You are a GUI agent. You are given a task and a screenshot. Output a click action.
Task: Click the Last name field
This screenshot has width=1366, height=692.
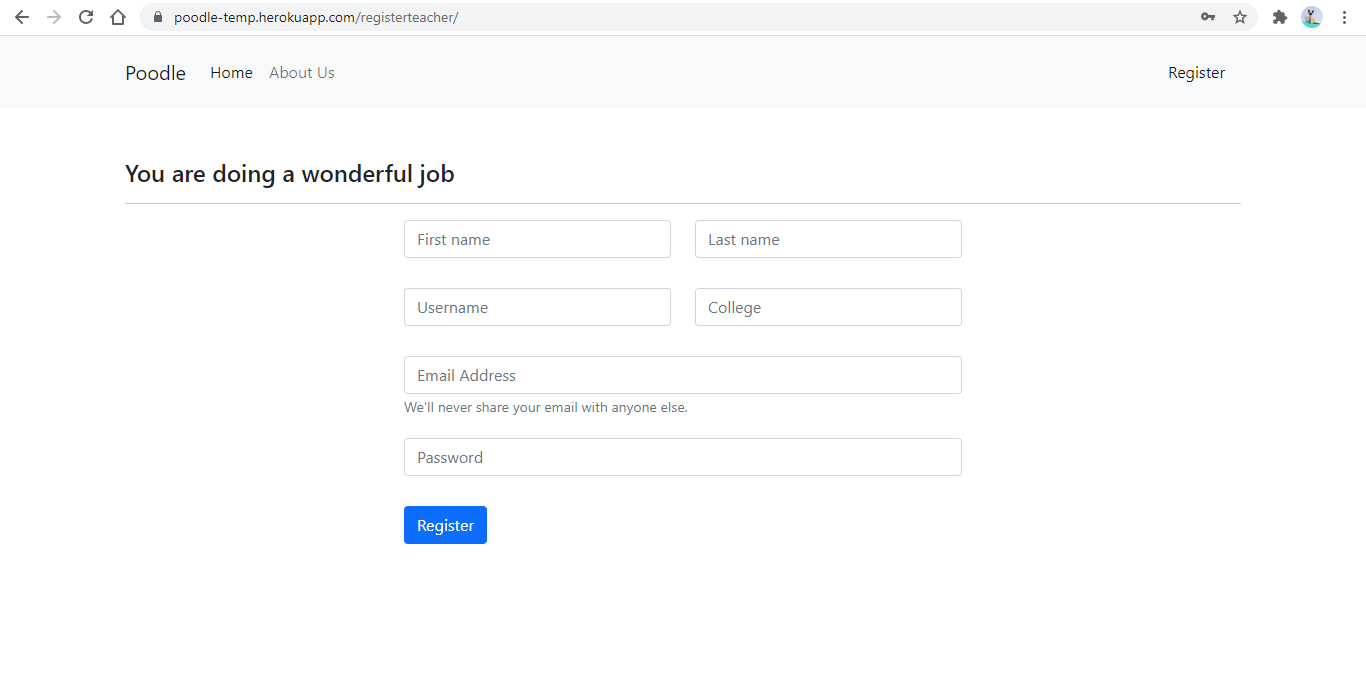click(x=827, y=239)
